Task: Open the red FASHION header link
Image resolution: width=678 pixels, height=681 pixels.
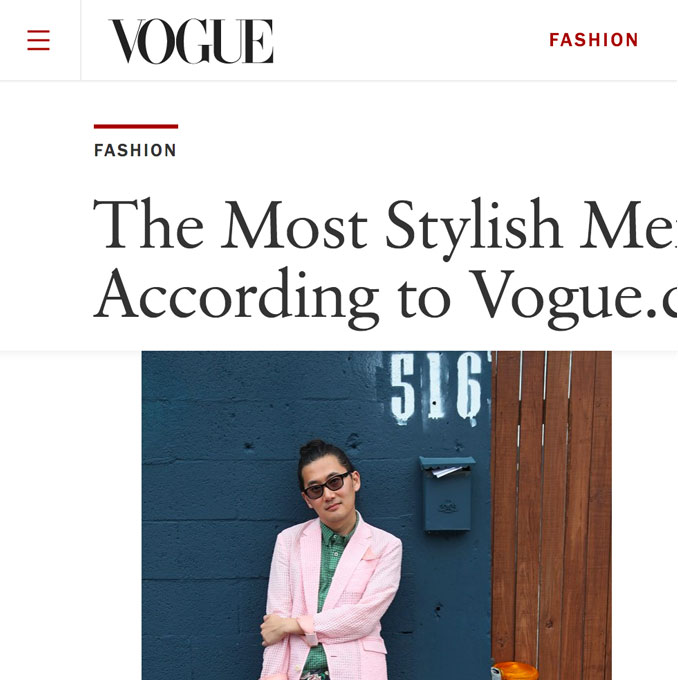Action: 593,40
